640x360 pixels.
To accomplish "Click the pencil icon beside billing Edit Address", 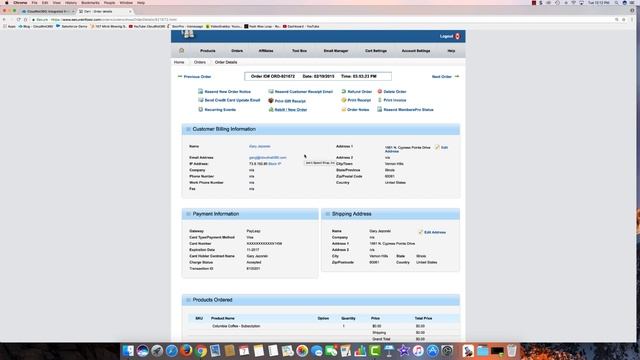I will pyautogui.click(x=437, y=147).
